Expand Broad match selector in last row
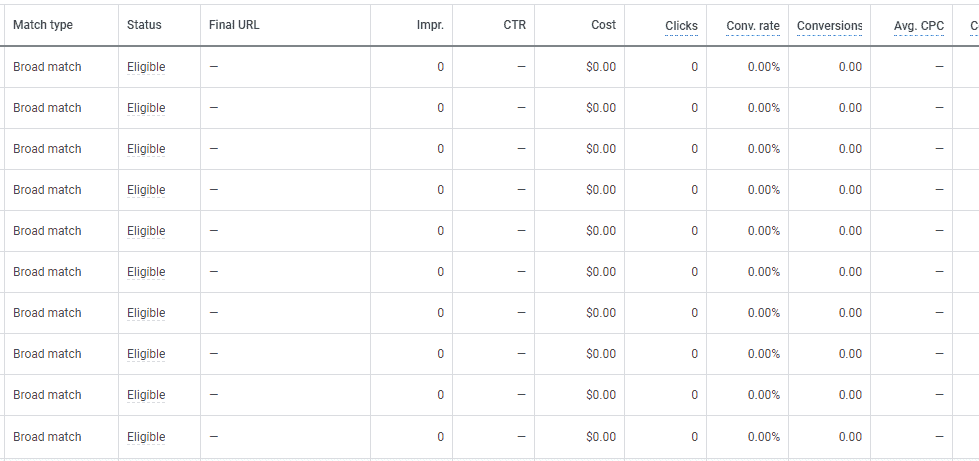The image size is (979, 461). click(x=47, y=437)
